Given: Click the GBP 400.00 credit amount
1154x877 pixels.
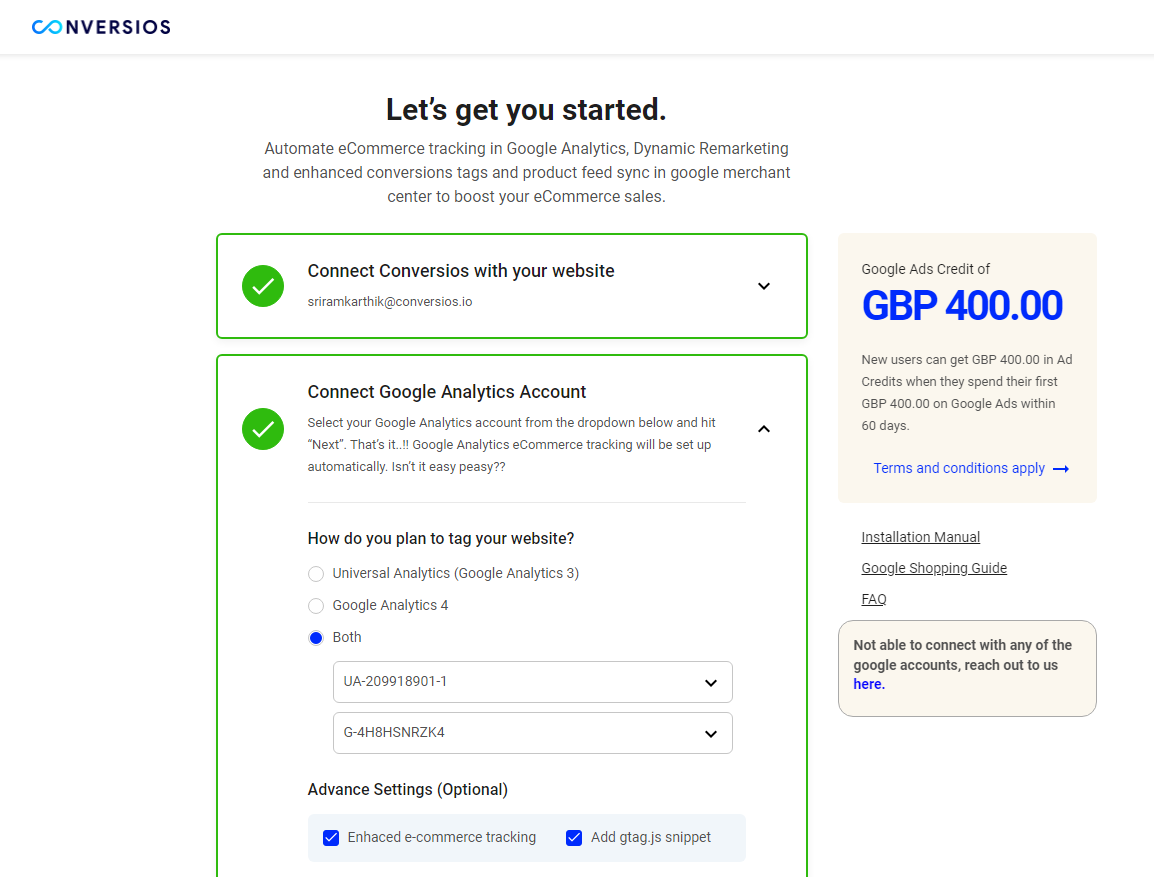Looking at the screenshot, I should tap(962, 306).
